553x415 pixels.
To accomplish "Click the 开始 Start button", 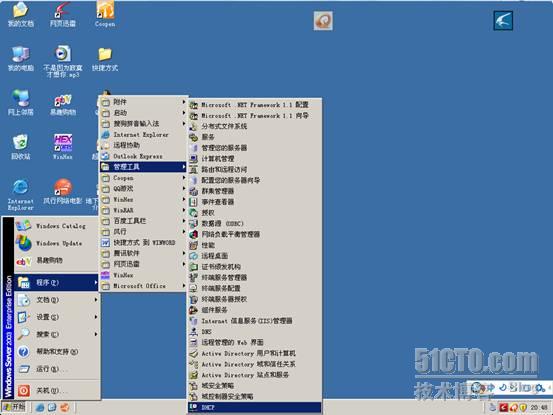I will pyautogui.click(x=14, y=408).
